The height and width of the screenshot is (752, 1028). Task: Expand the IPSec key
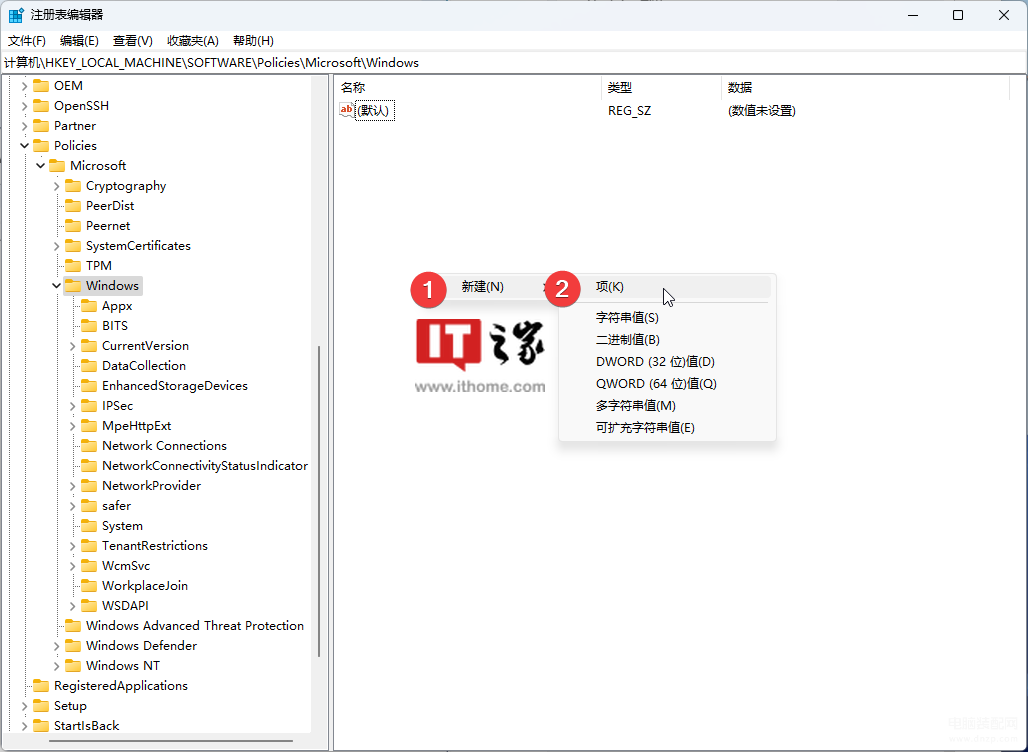[73, 406]
